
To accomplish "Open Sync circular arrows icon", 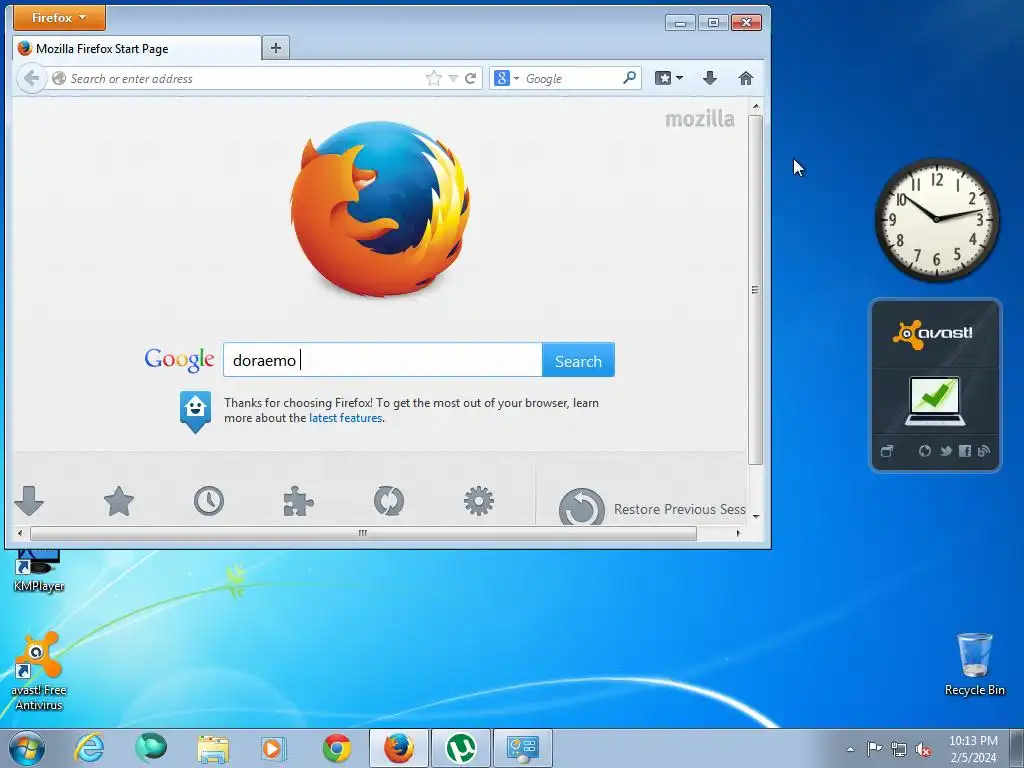I will [x=389, y=502].
